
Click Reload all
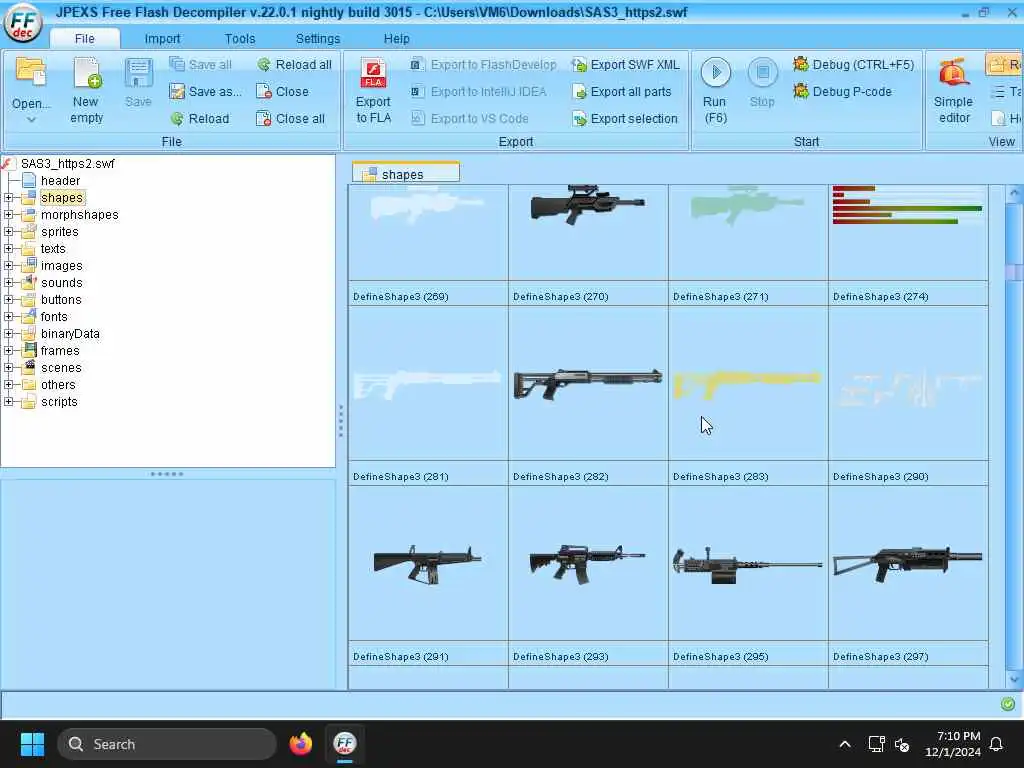(x=295, y=64)
